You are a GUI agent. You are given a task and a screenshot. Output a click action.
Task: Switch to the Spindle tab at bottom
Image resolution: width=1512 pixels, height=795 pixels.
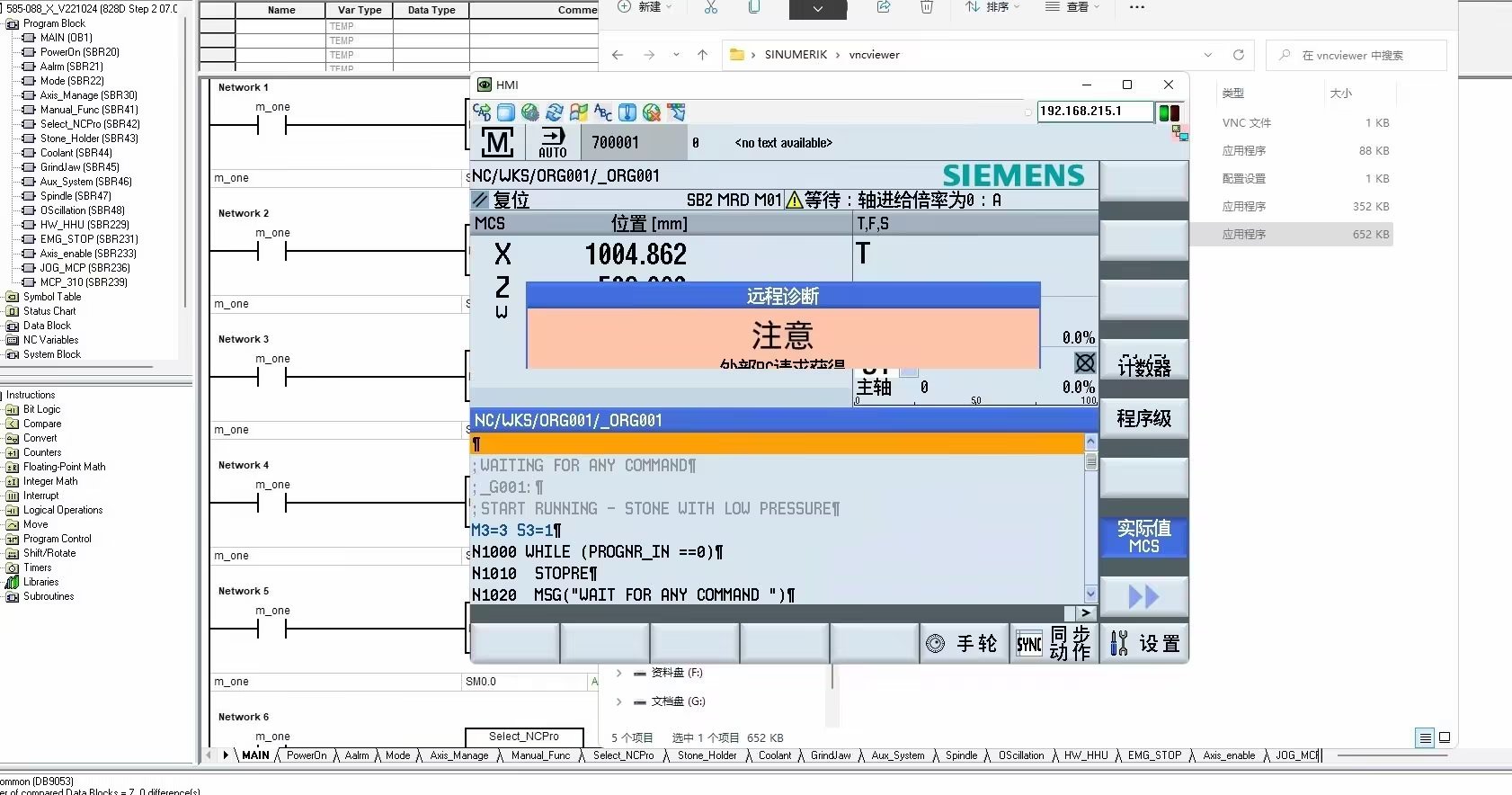[961, 755]
